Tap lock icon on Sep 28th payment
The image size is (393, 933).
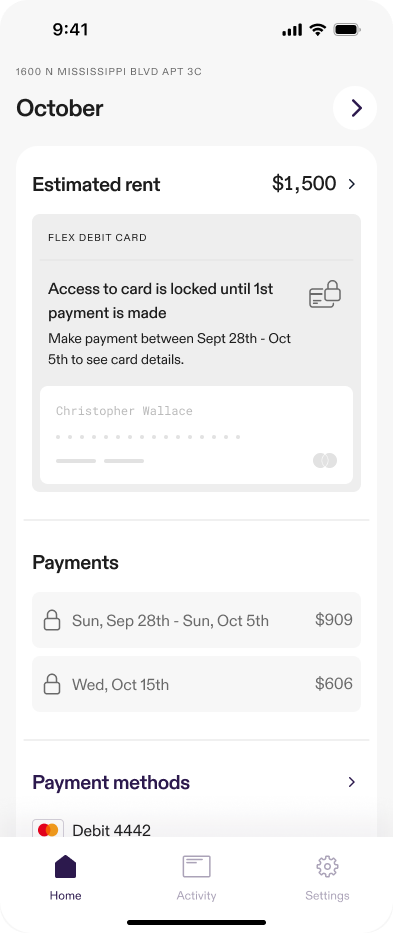point(52,621)
